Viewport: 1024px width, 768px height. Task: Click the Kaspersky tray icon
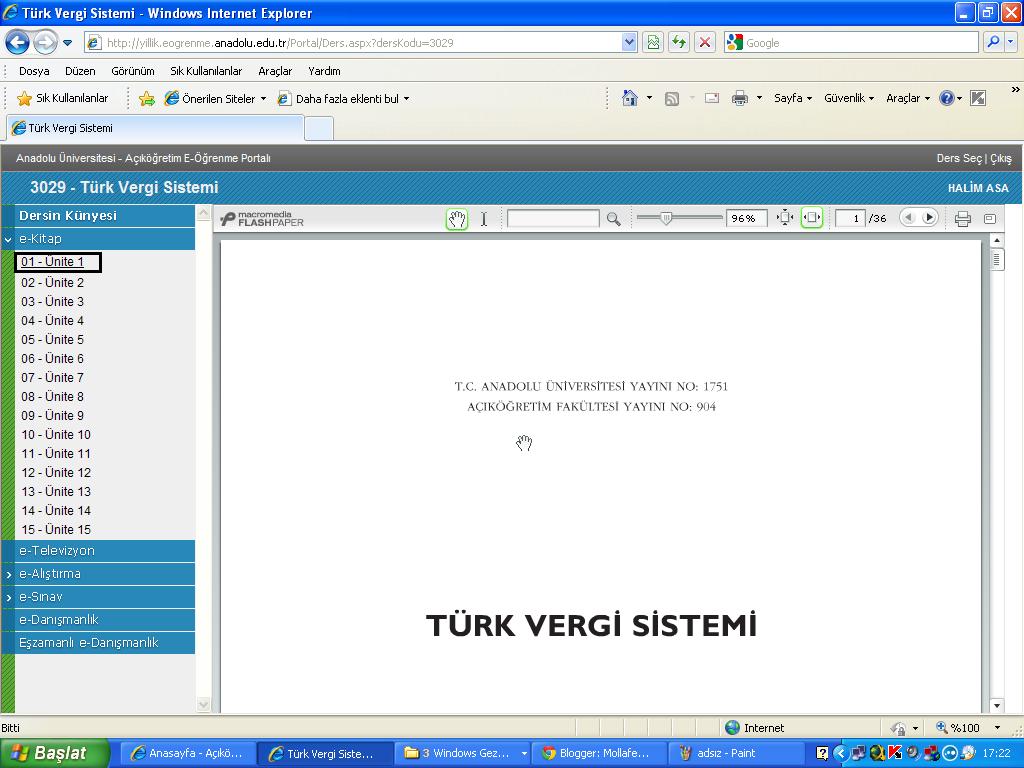[x=895, y=753]
